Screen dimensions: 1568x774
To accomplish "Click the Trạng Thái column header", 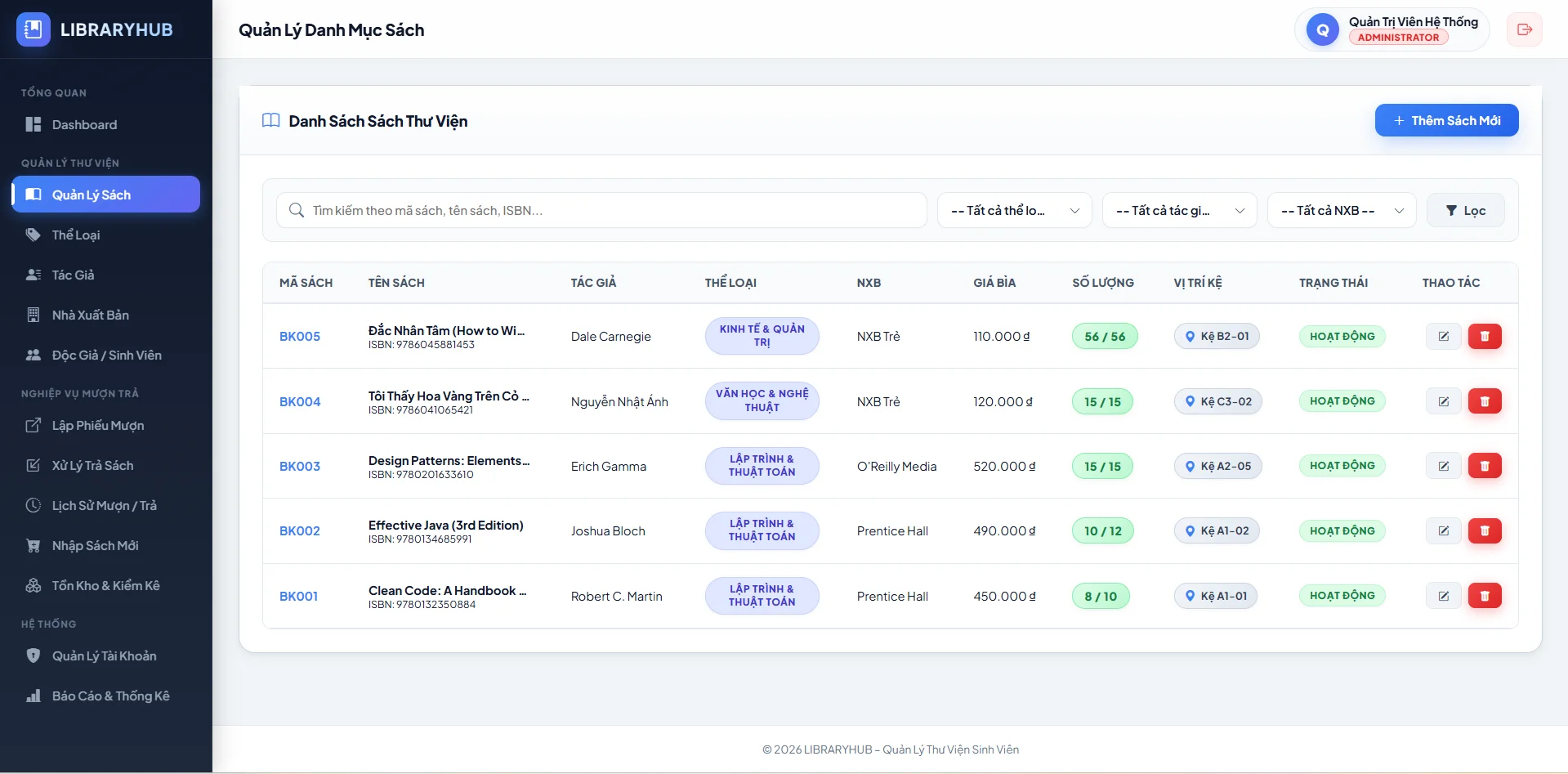I will click(1333, 283).
